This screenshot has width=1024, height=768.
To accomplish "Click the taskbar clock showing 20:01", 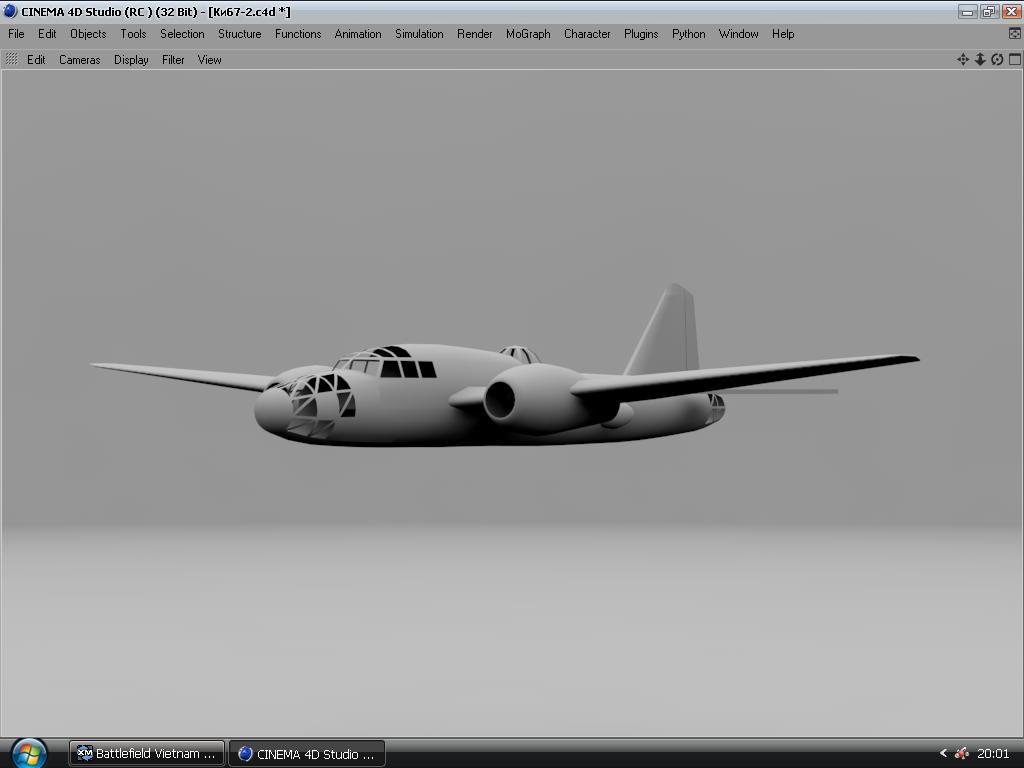I will (993, 753).
